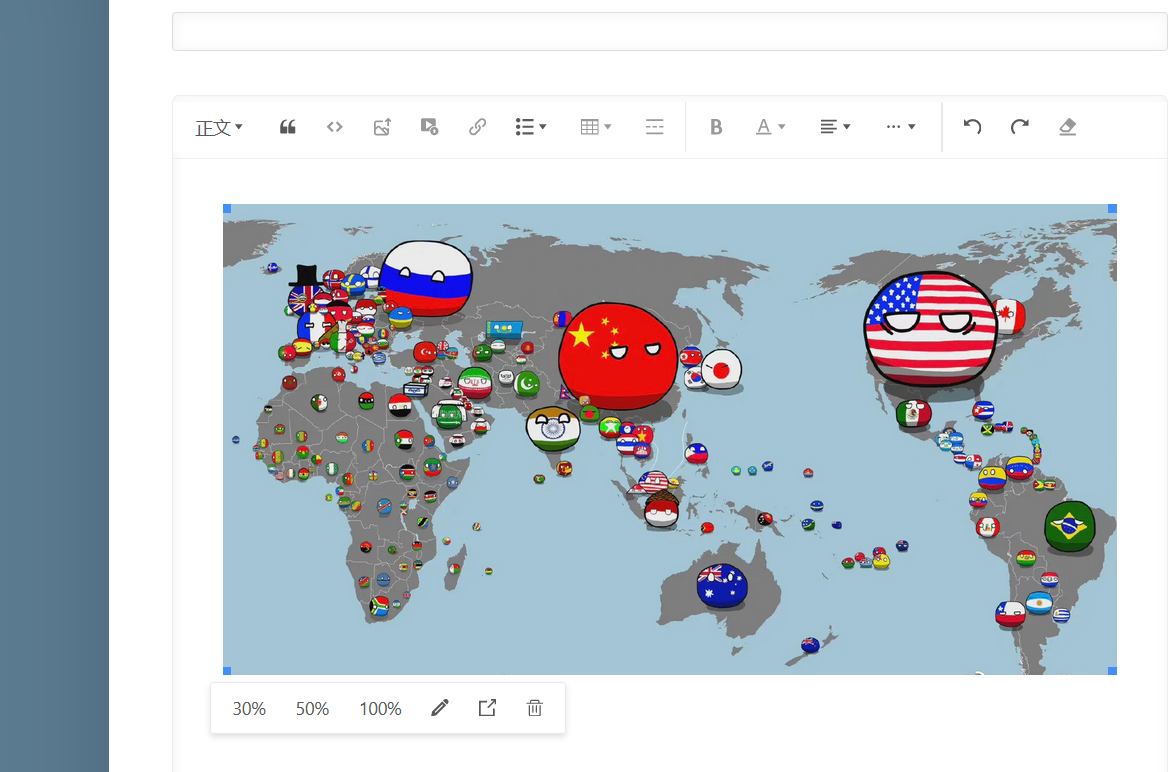Focus the title input field above the toolbar
The image size is (1176, 772).
[669, 32]
